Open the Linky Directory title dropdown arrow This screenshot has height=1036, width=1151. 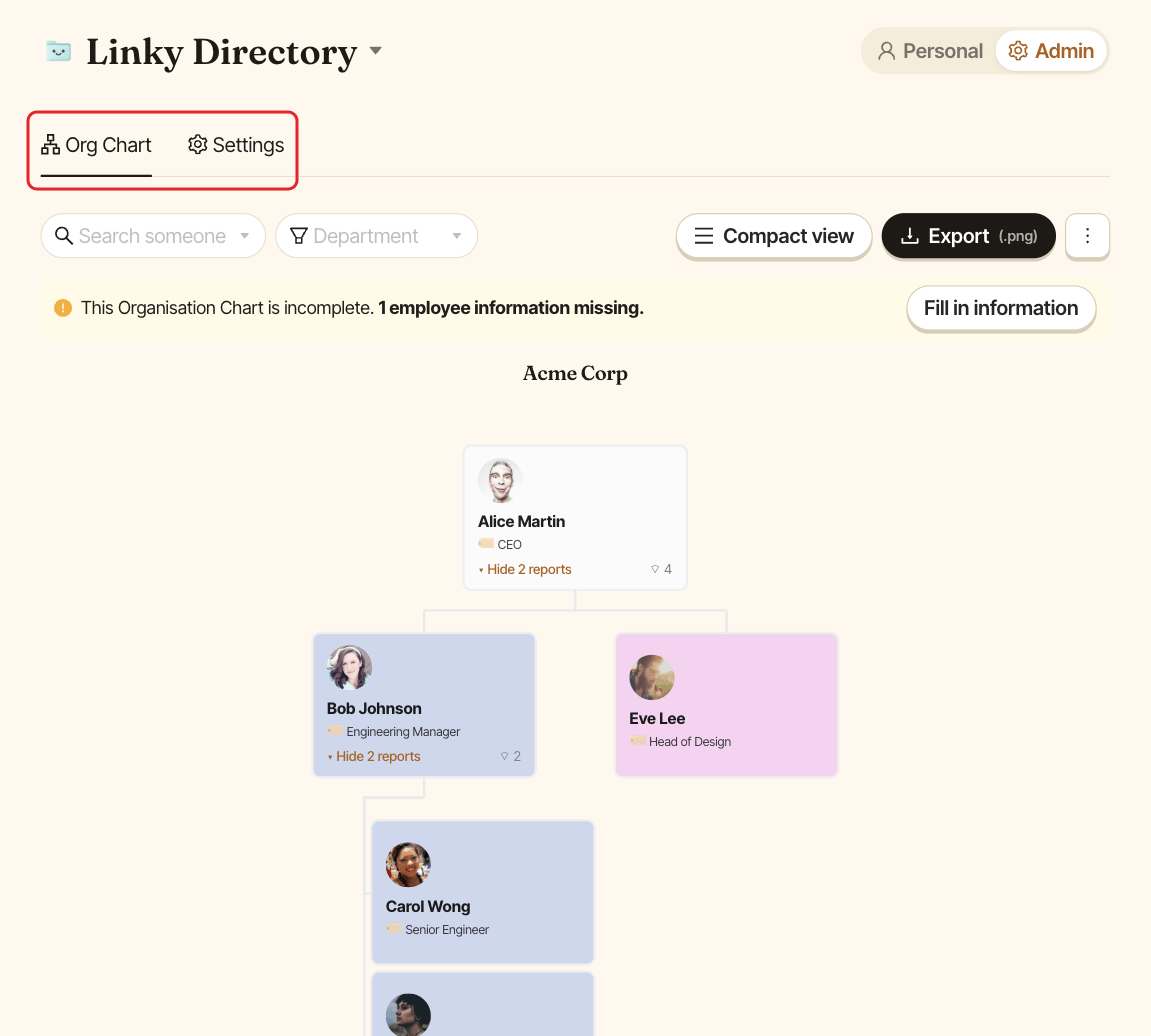376,51
